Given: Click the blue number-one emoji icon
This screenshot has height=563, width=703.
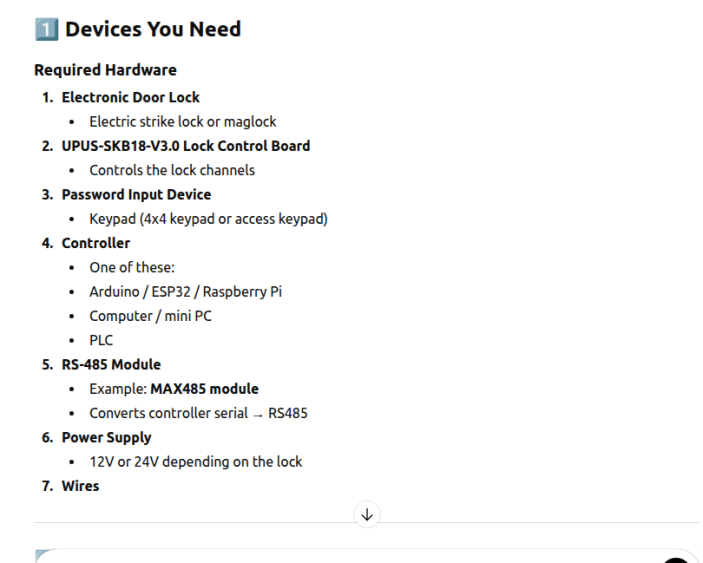Looking at the screenshot, I should (x=46, y=30).
